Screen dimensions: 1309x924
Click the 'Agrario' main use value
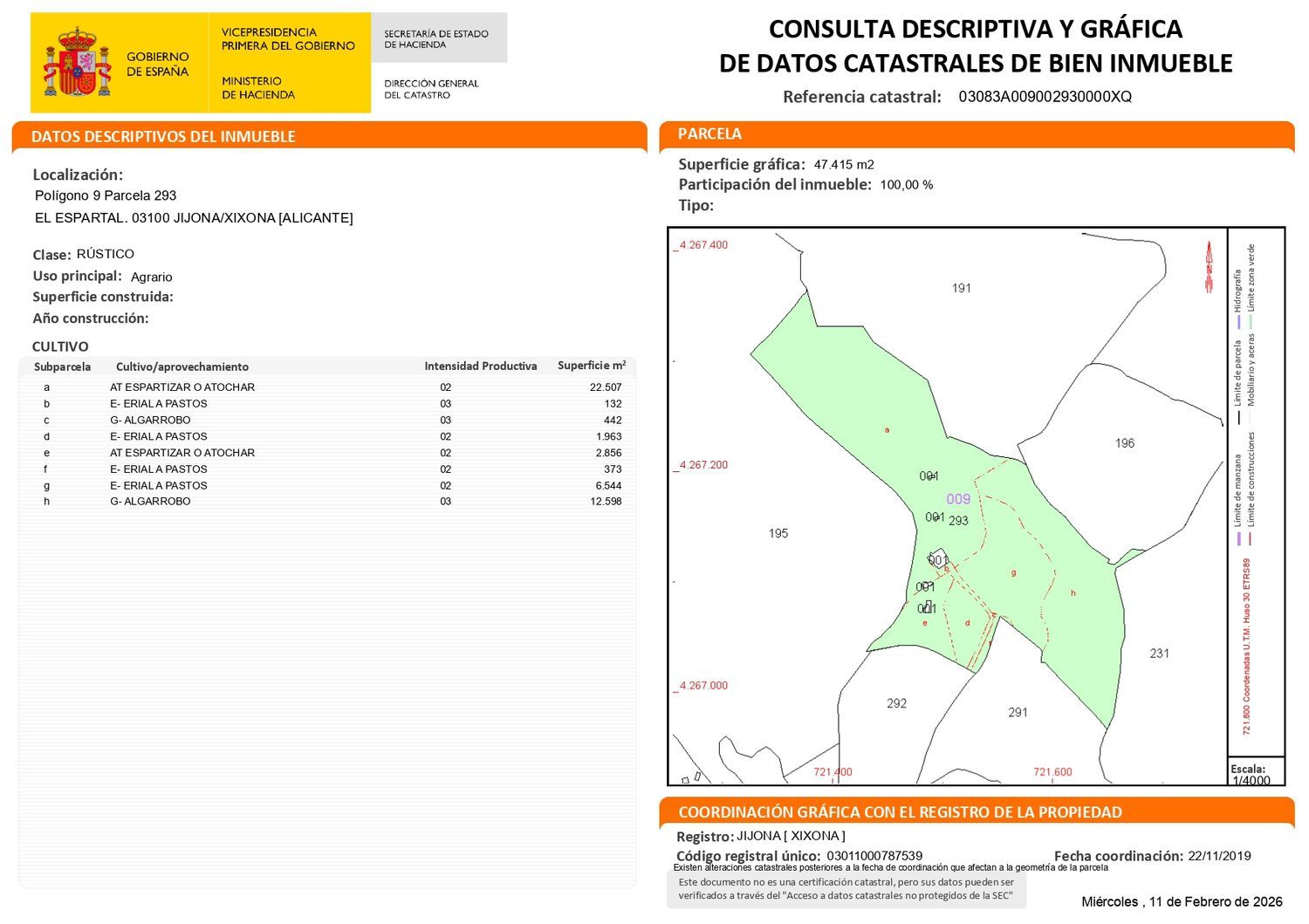tap(152, 277)
